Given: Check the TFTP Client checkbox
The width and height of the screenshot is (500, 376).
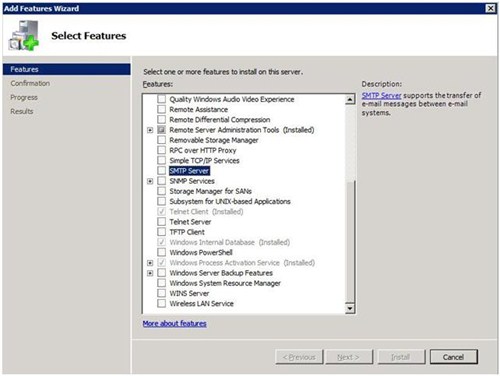Looking at the screenshot, I should pyautogui.click(x=162, y=232).
